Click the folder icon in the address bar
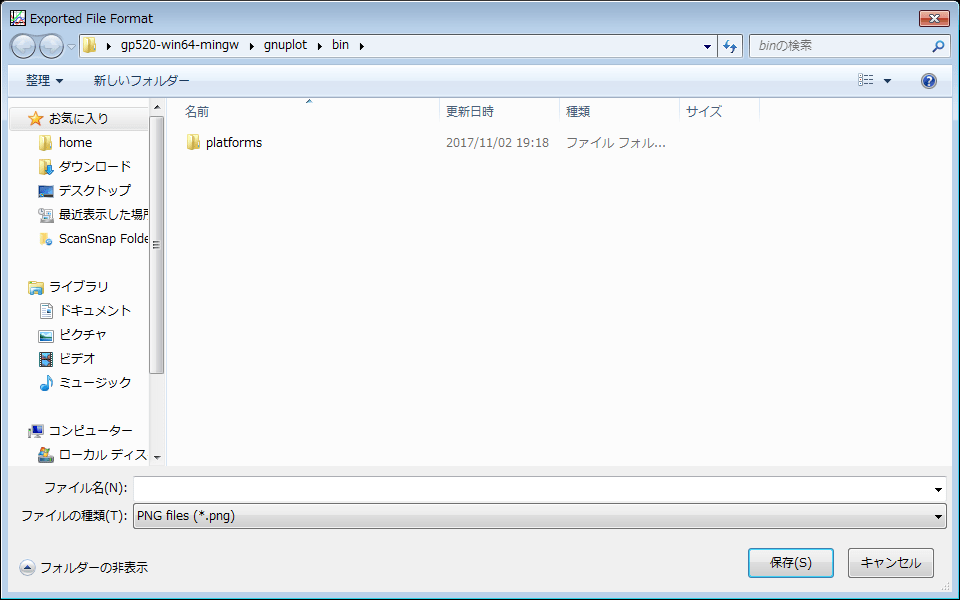960x600 pixels. (90, 45)
